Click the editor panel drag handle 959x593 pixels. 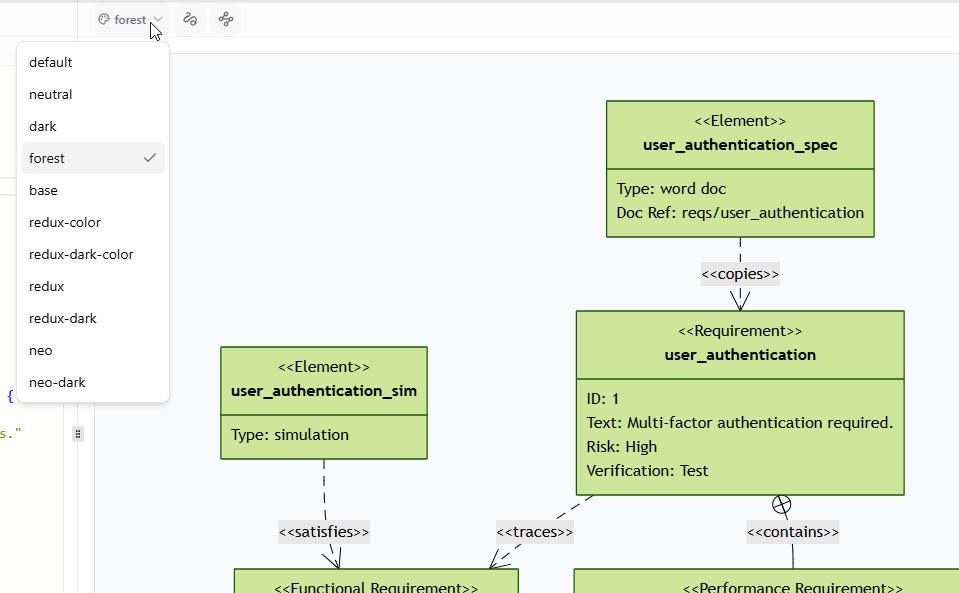pos(78,434)
